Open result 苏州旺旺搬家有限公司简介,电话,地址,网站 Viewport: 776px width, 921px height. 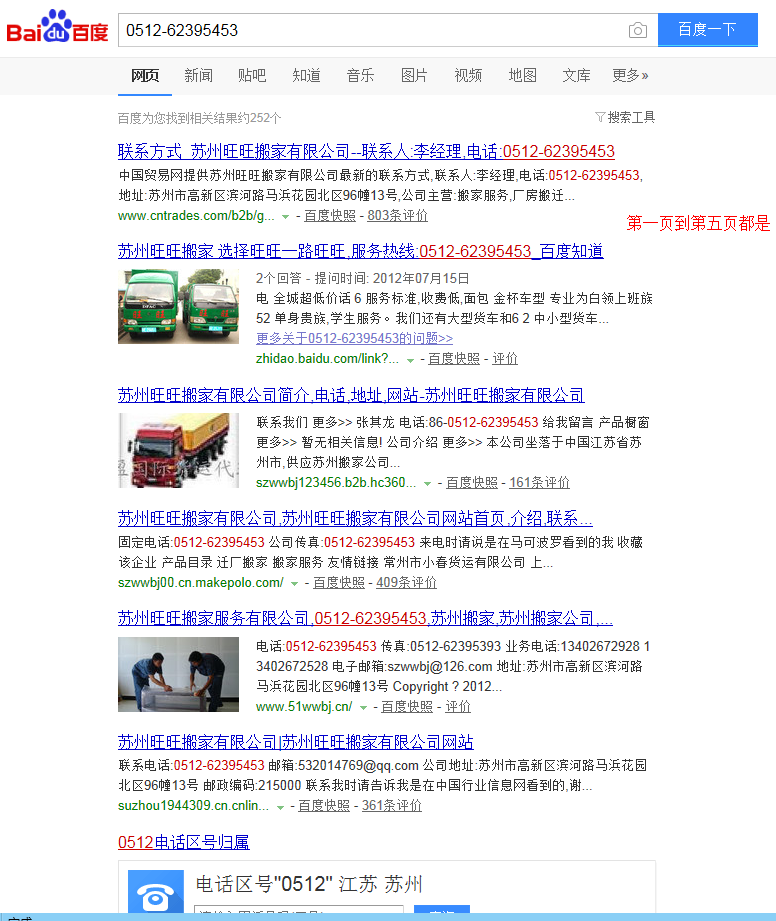(351, 395)
